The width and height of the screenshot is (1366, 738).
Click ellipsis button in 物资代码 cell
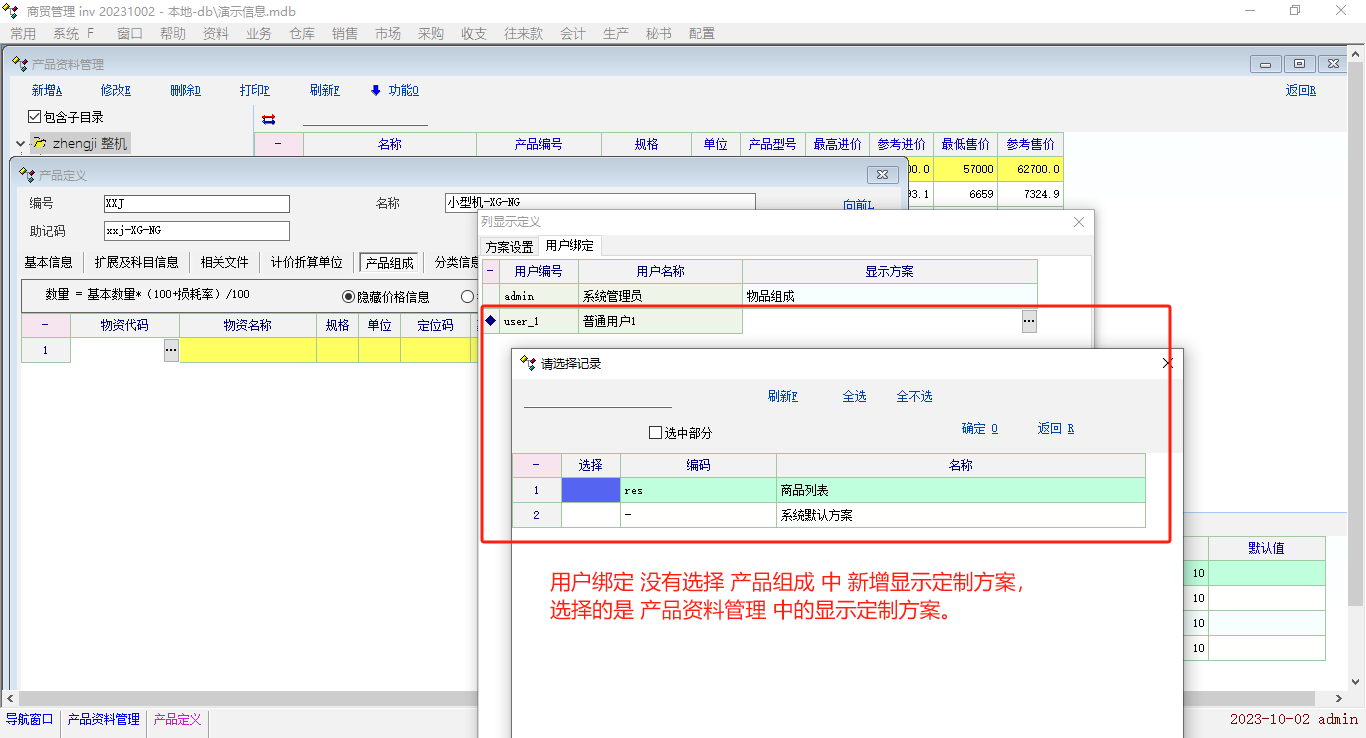[171, 350]
